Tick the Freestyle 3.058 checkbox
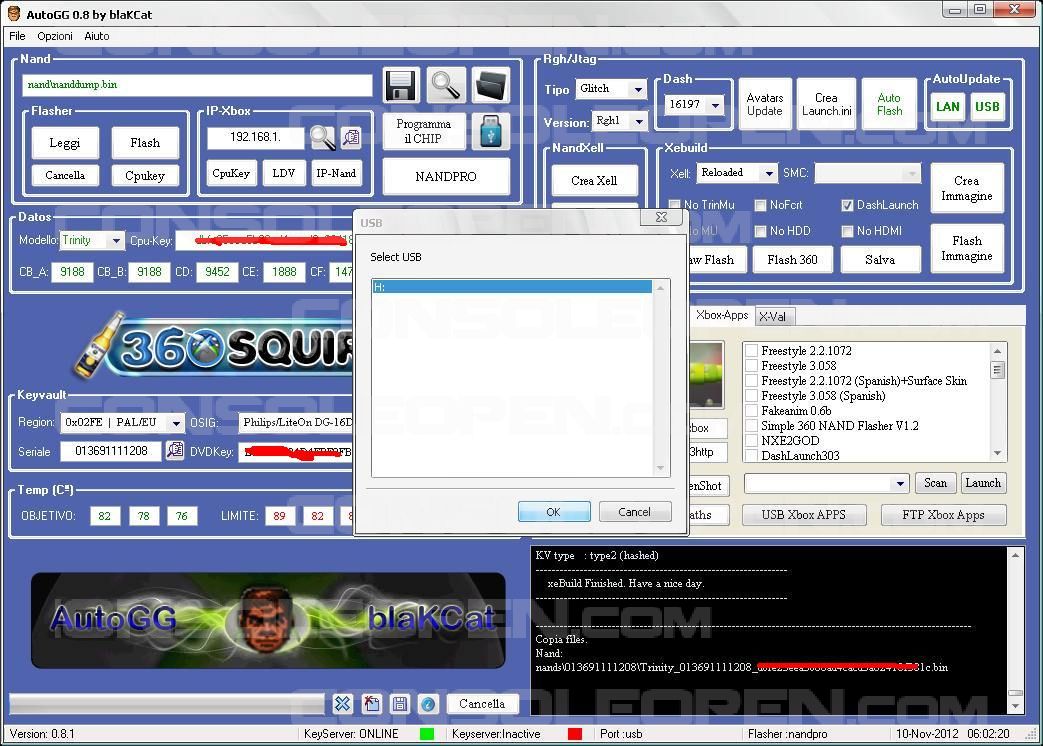 pyautogui.click(x=751, y=366)
